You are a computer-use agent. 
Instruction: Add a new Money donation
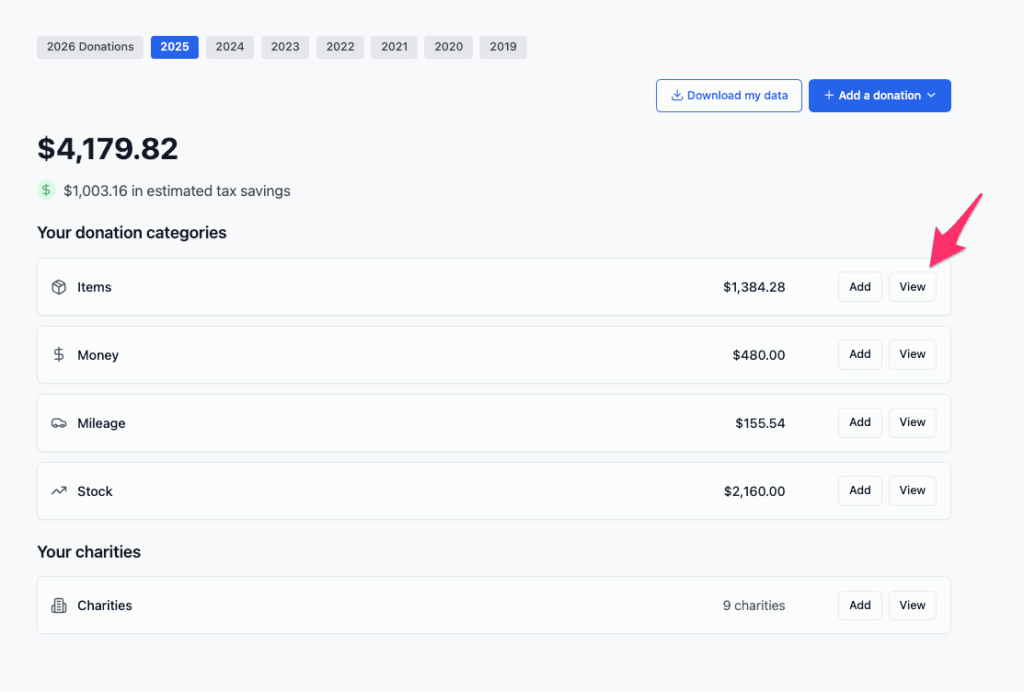click(860, 355)
